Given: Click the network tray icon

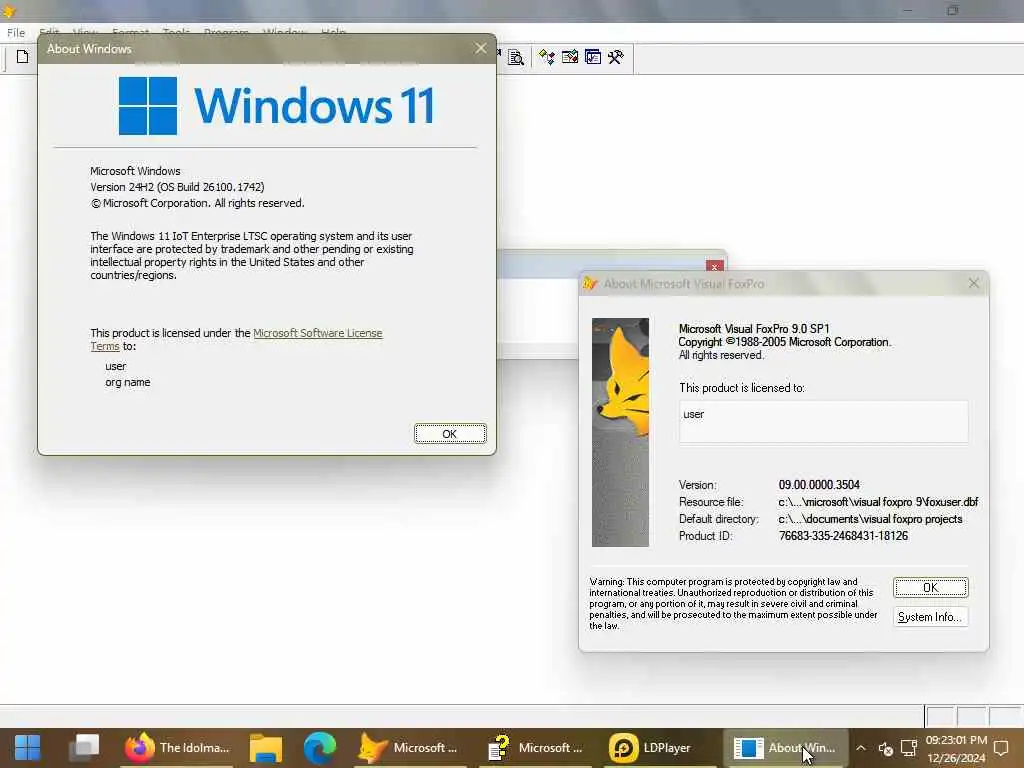Looking at the screenshot, I should tap(908, 748).
